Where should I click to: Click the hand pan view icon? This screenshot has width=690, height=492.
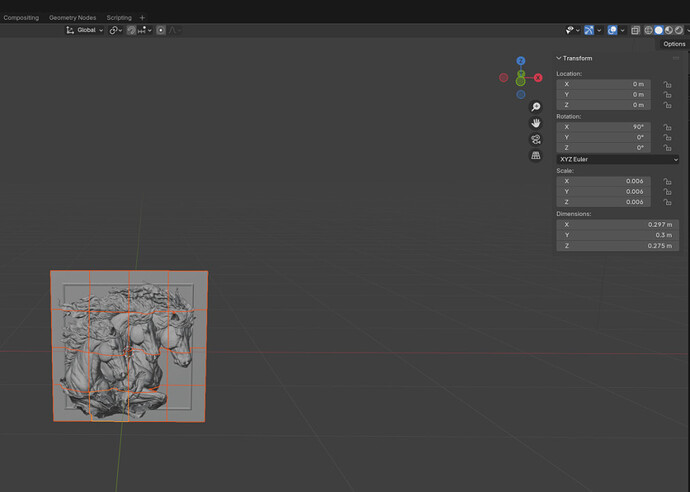coord(536,123)
